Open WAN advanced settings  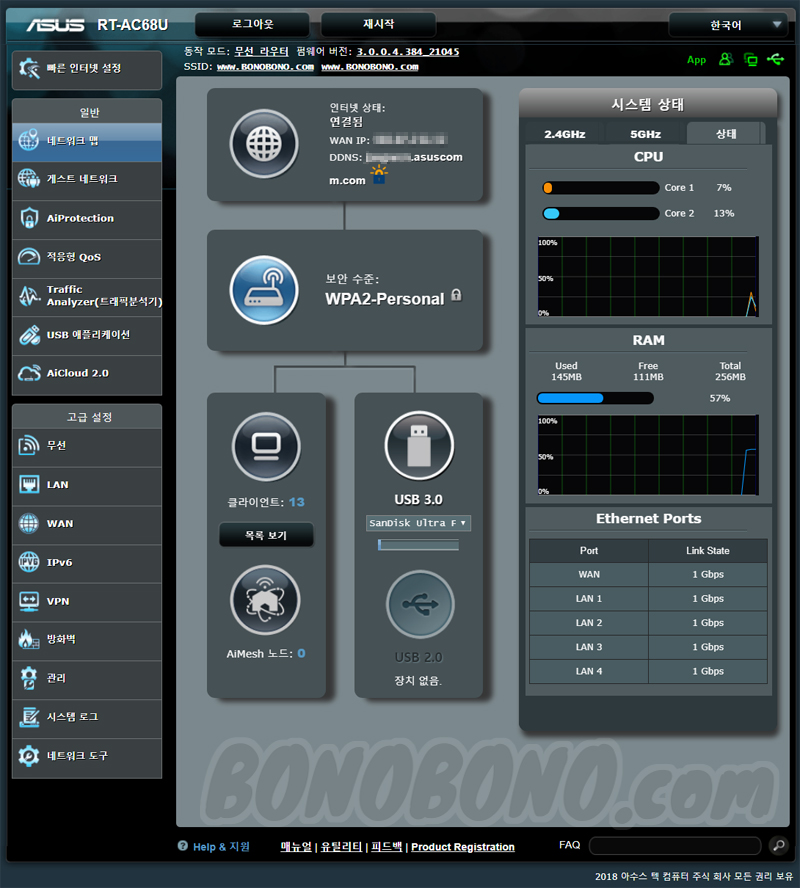point(87,524)
